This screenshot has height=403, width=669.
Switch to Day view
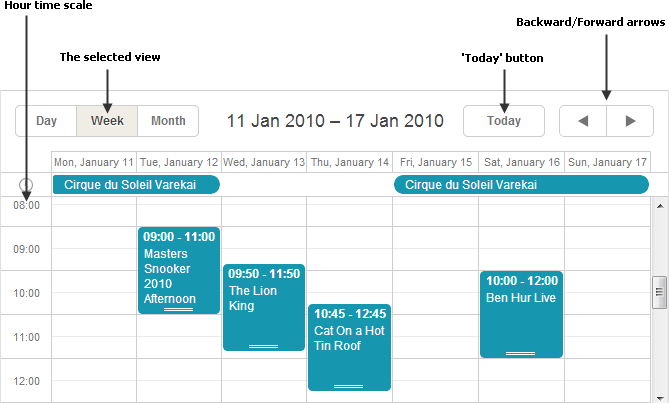coord(46,121)
